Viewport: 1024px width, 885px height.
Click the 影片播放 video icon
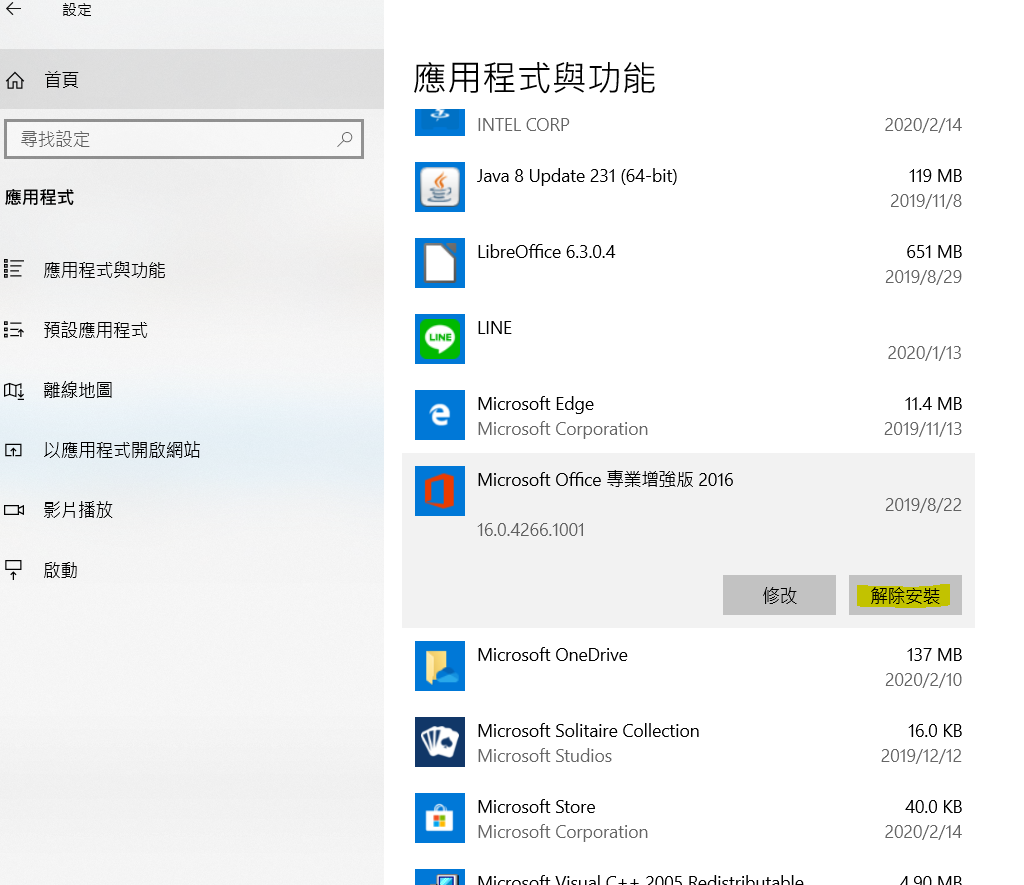coord(14,510)
